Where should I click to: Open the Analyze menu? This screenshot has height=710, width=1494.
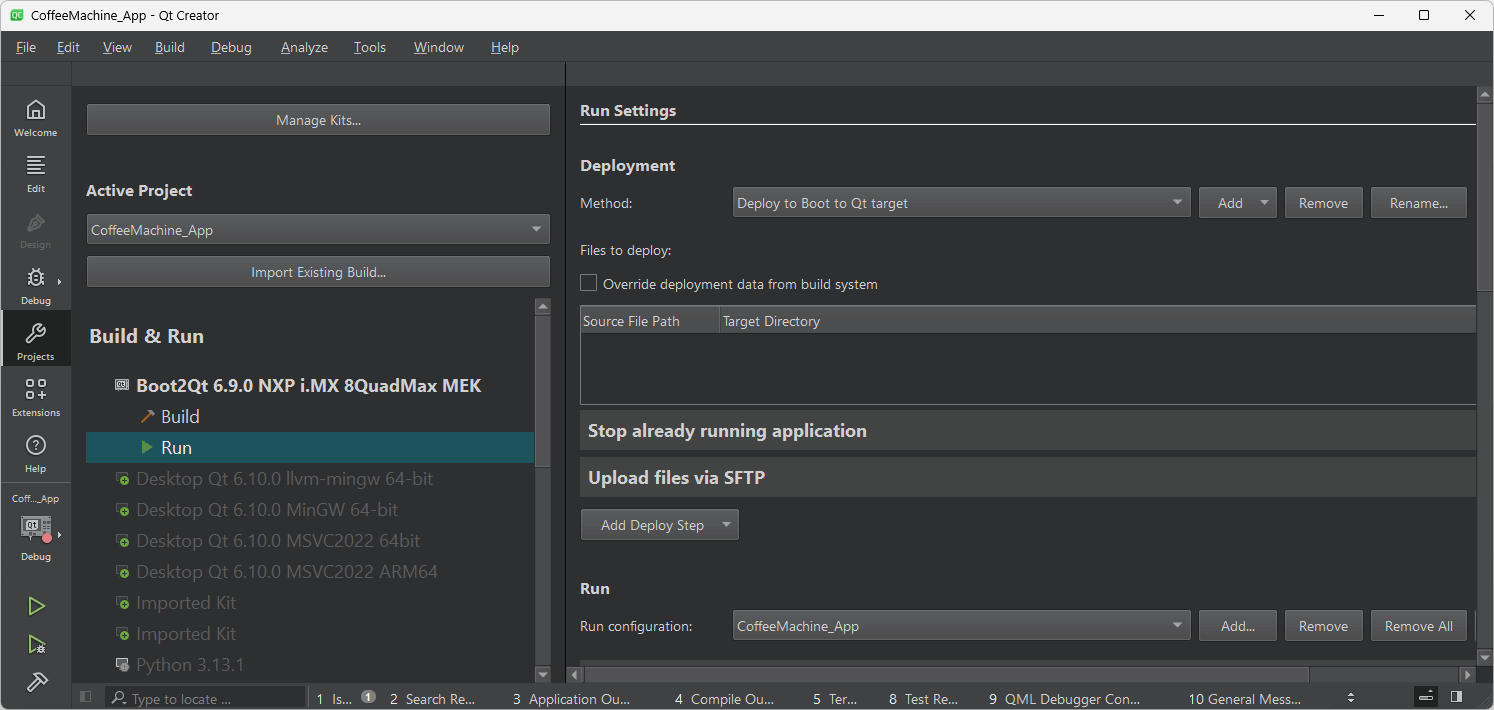[304, 47]
